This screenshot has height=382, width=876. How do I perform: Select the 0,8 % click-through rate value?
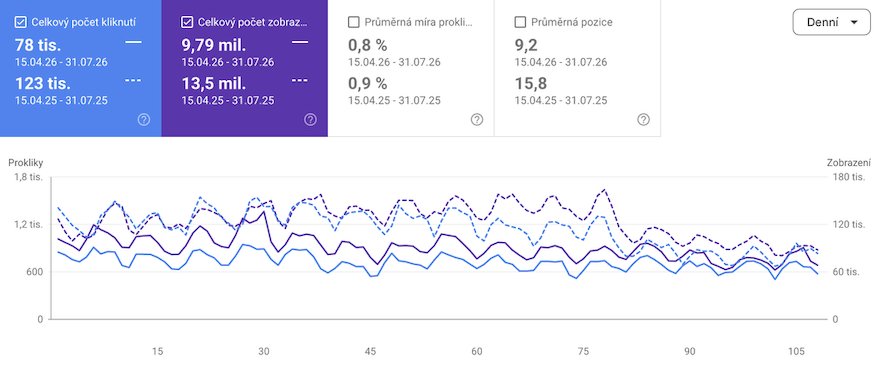click(x=368, y=45)
